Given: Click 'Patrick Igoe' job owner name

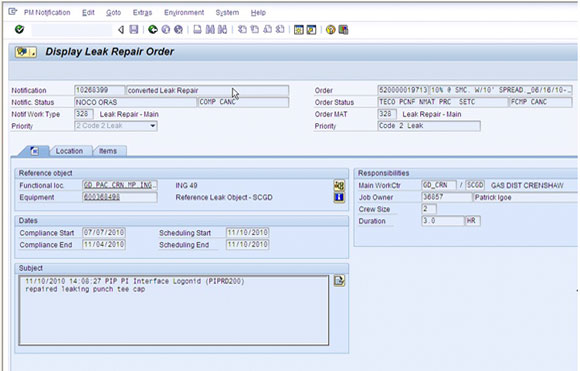Looking at the screenshot, I should pyautogui.click(x=493, y=198).
